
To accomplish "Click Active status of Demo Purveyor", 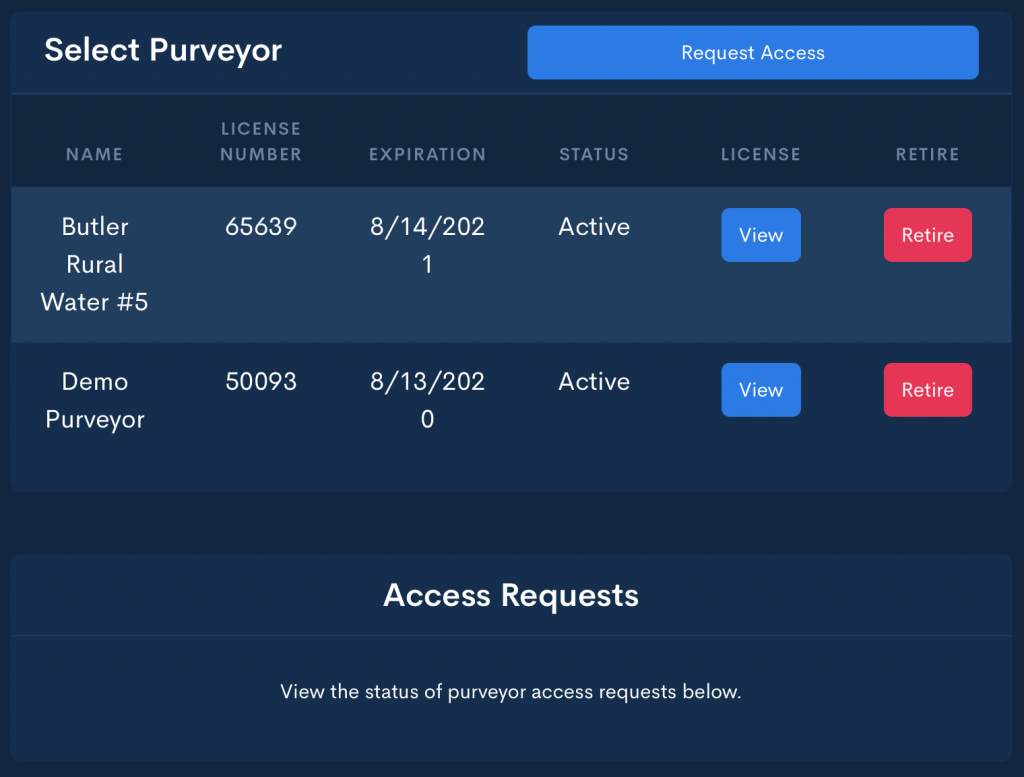I will click(594, 382).
